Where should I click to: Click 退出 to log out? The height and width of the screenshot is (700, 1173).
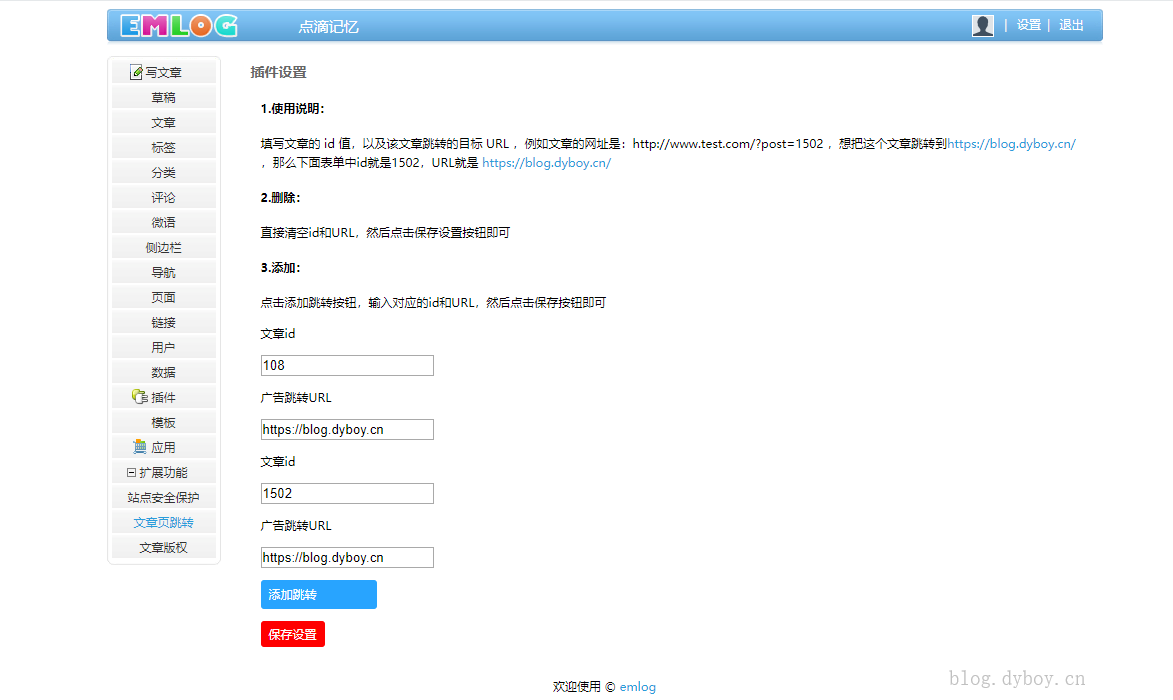coord(1071,25)
